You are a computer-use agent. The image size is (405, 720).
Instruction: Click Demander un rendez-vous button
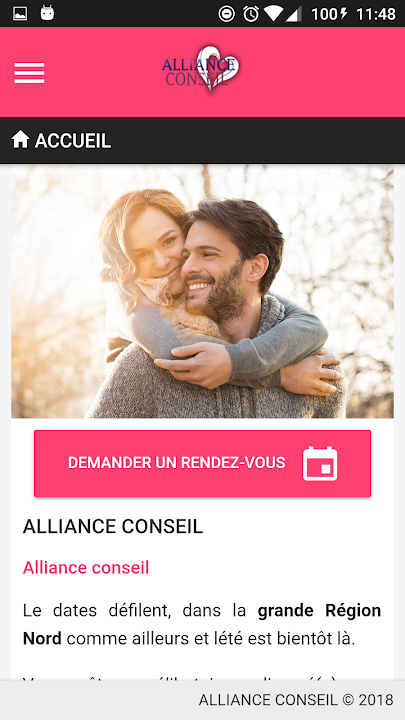(202, 463)
